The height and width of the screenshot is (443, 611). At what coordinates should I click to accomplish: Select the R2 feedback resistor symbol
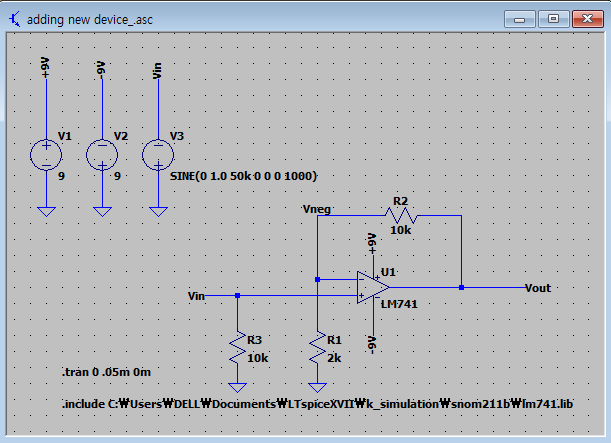pyautogui.click(x=401, y=215)
